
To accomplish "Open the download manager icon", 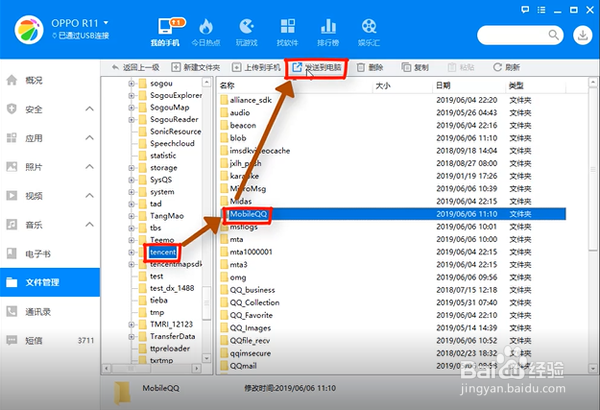I will 582,35.
